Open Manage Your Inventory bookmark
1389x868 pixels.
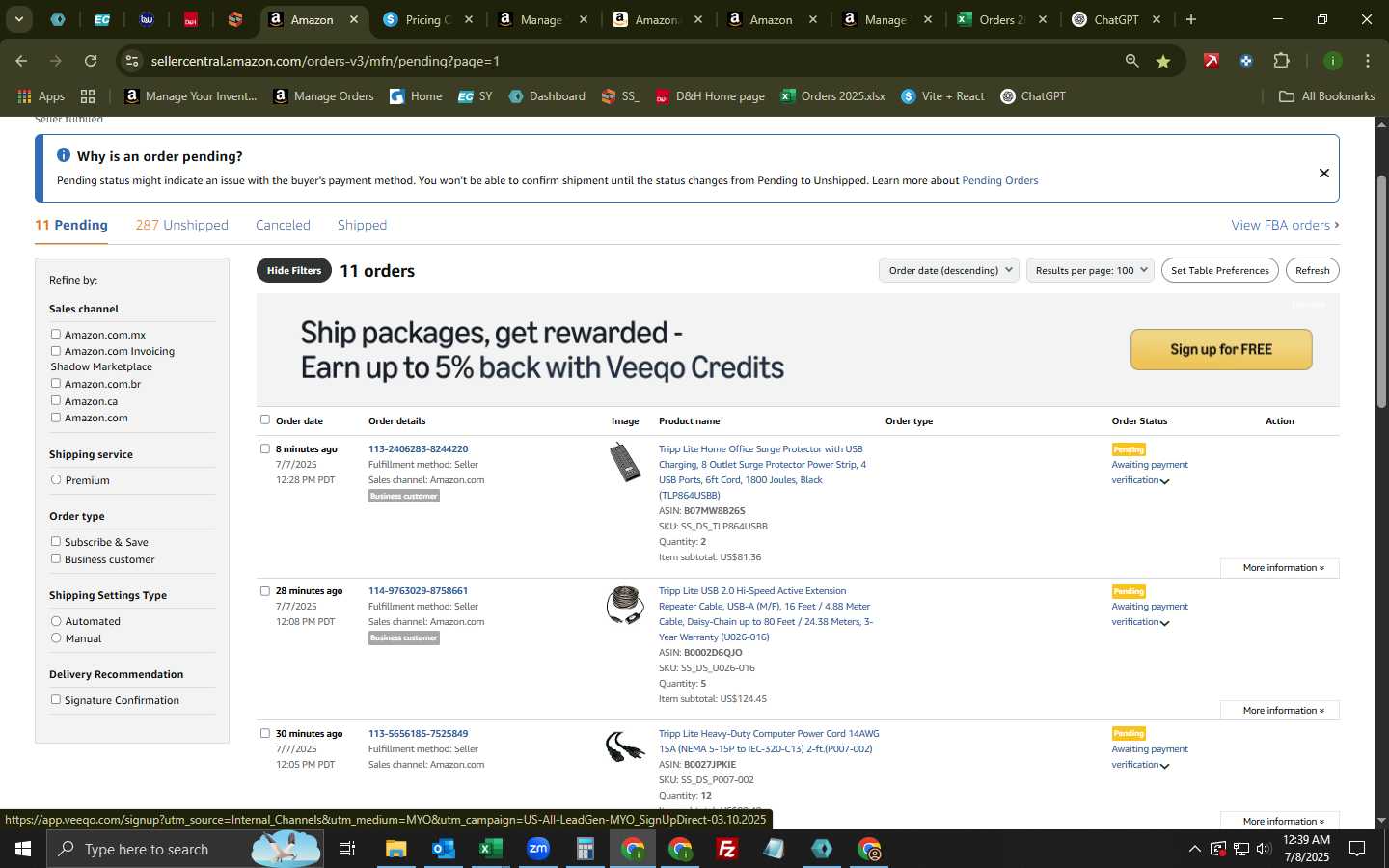191,96
